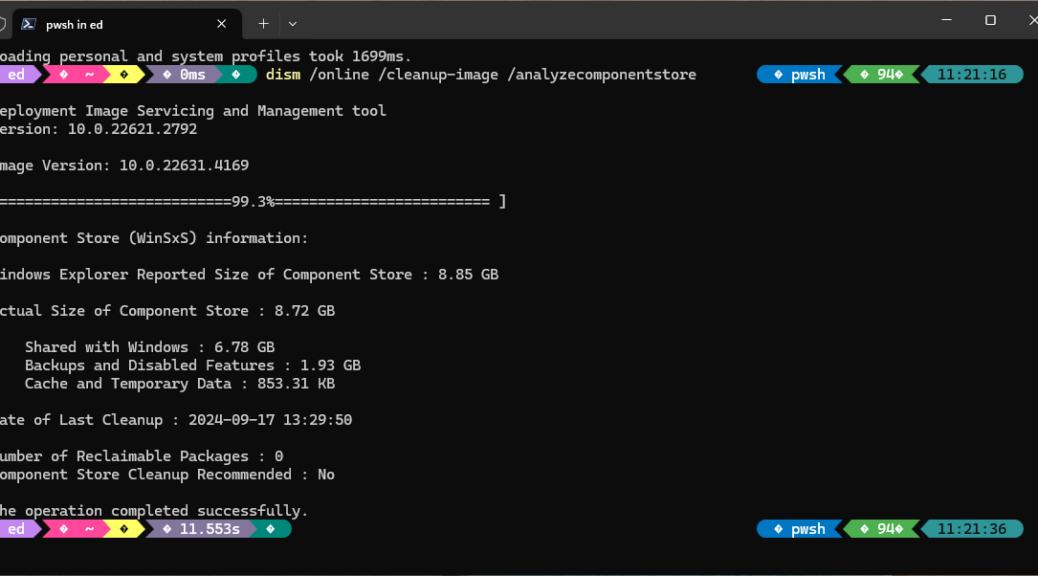Click the version '10.0.22621.2792' text
The width and height of the screenshot is (1038, 576).
[x=132, y=129]
